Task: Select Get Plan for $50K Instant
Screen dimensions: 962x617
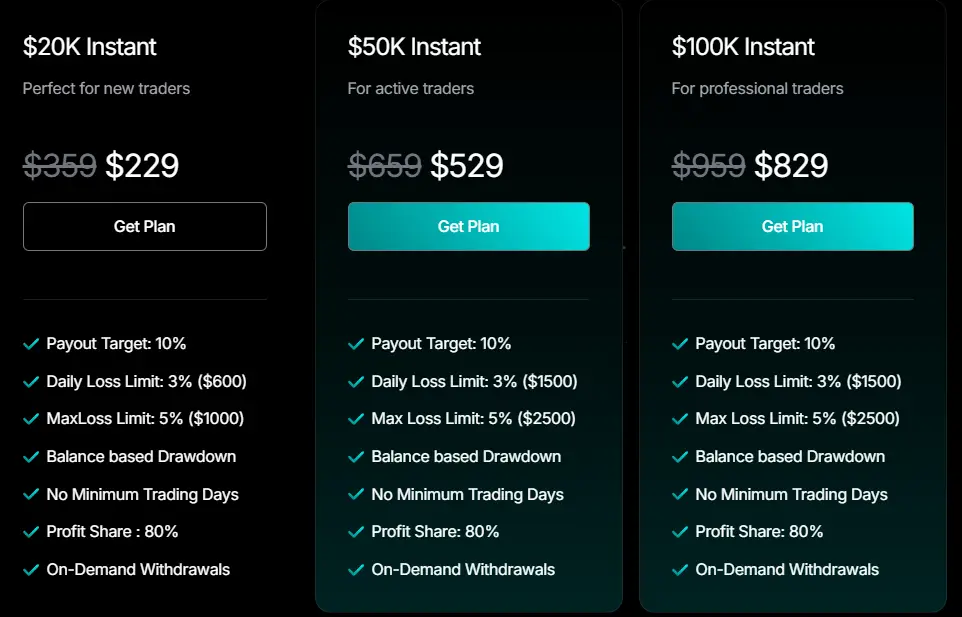Action: click(x=468, y=226)
